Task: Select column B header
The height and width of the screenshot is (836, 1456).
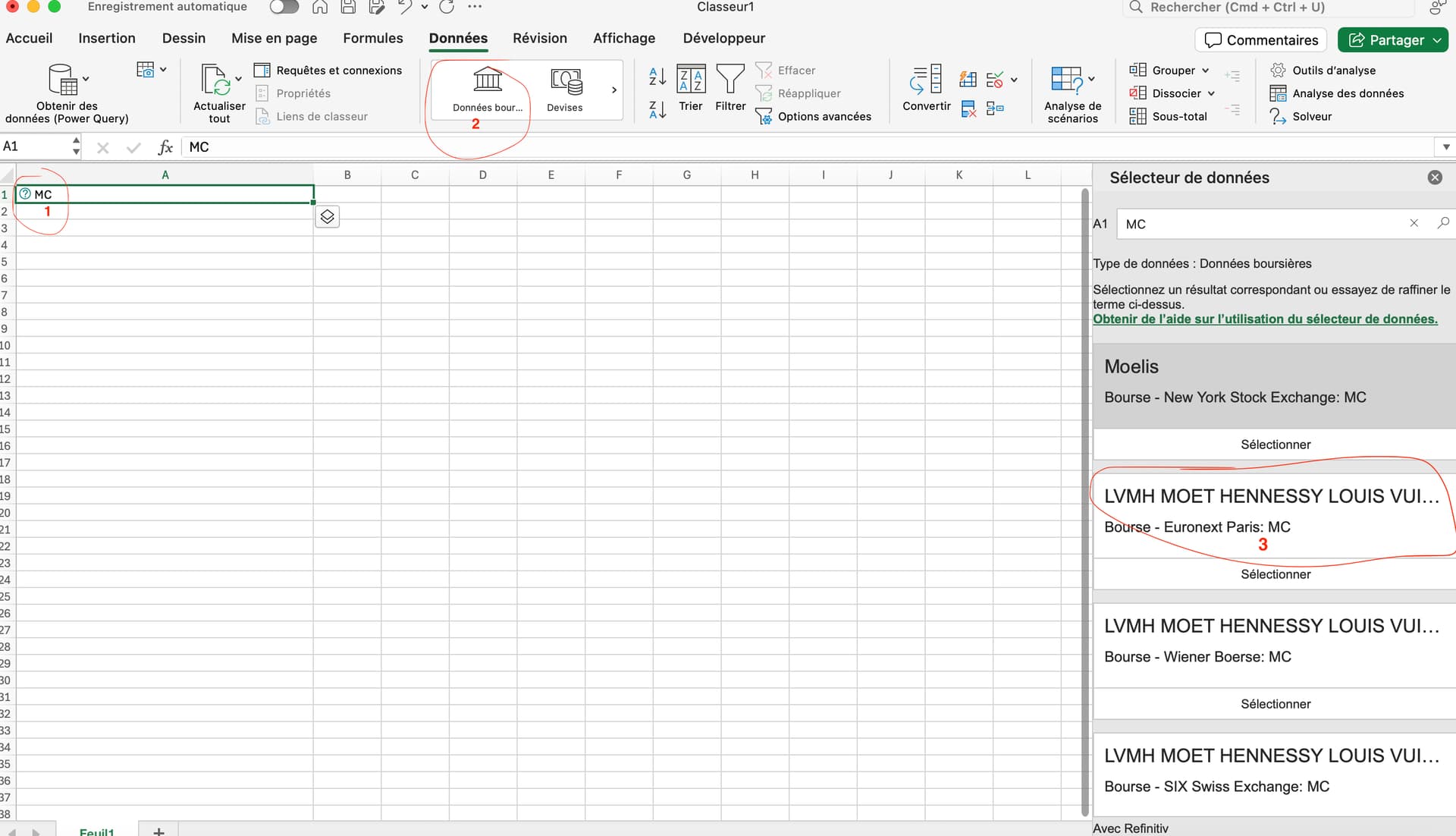Action: pyautogui.click(x=347, y=175)
